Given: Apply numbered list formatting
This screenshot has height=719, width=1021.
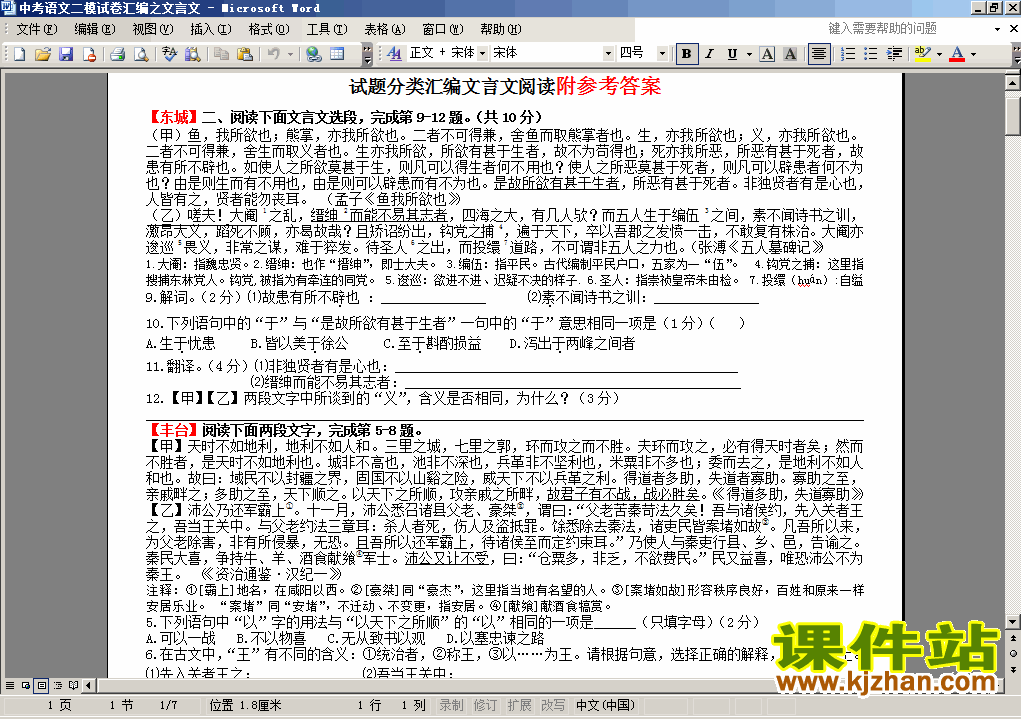Looking at the screenshot, I should point(848,53).
